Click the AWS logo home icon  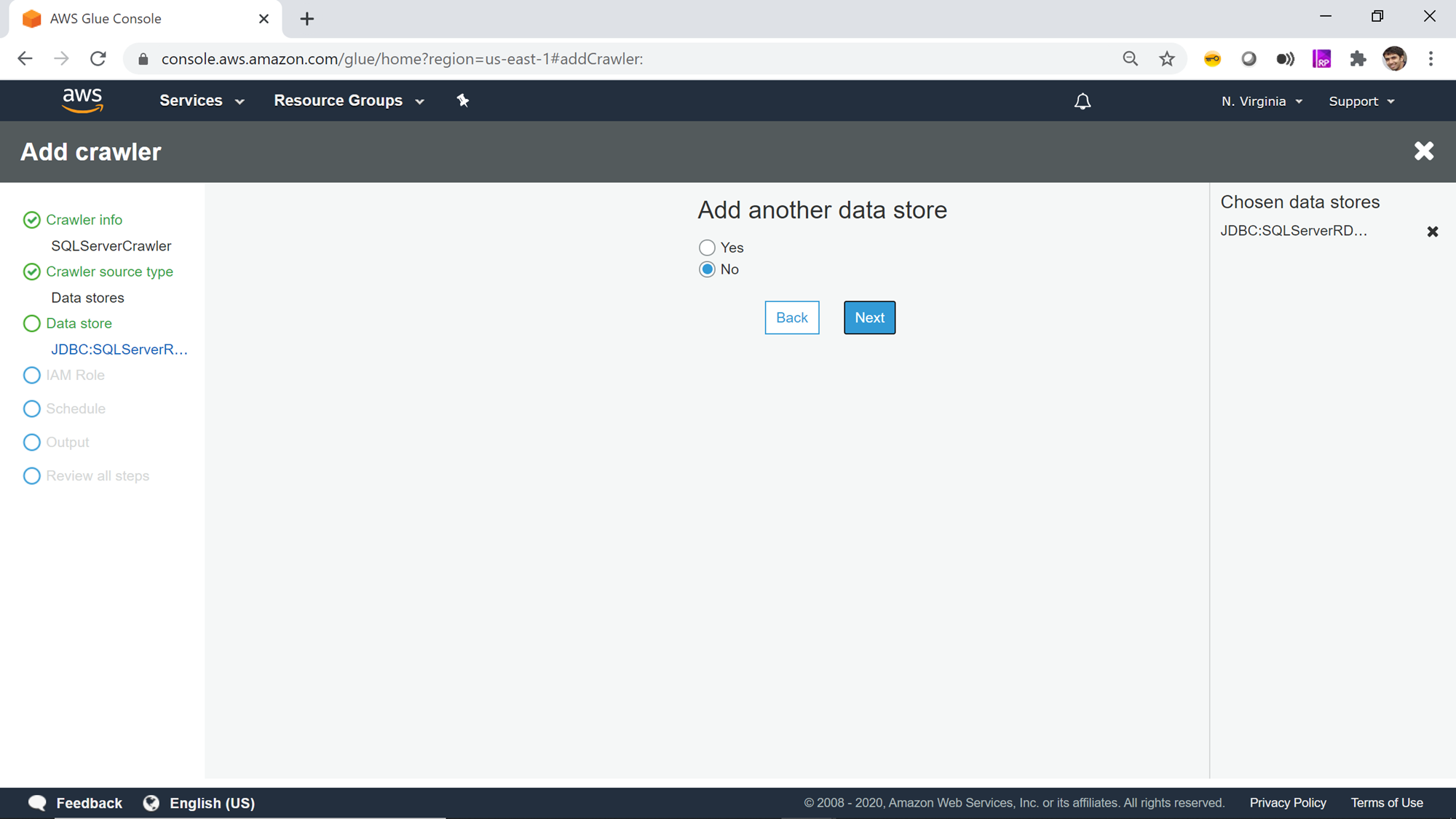[82, 100]
